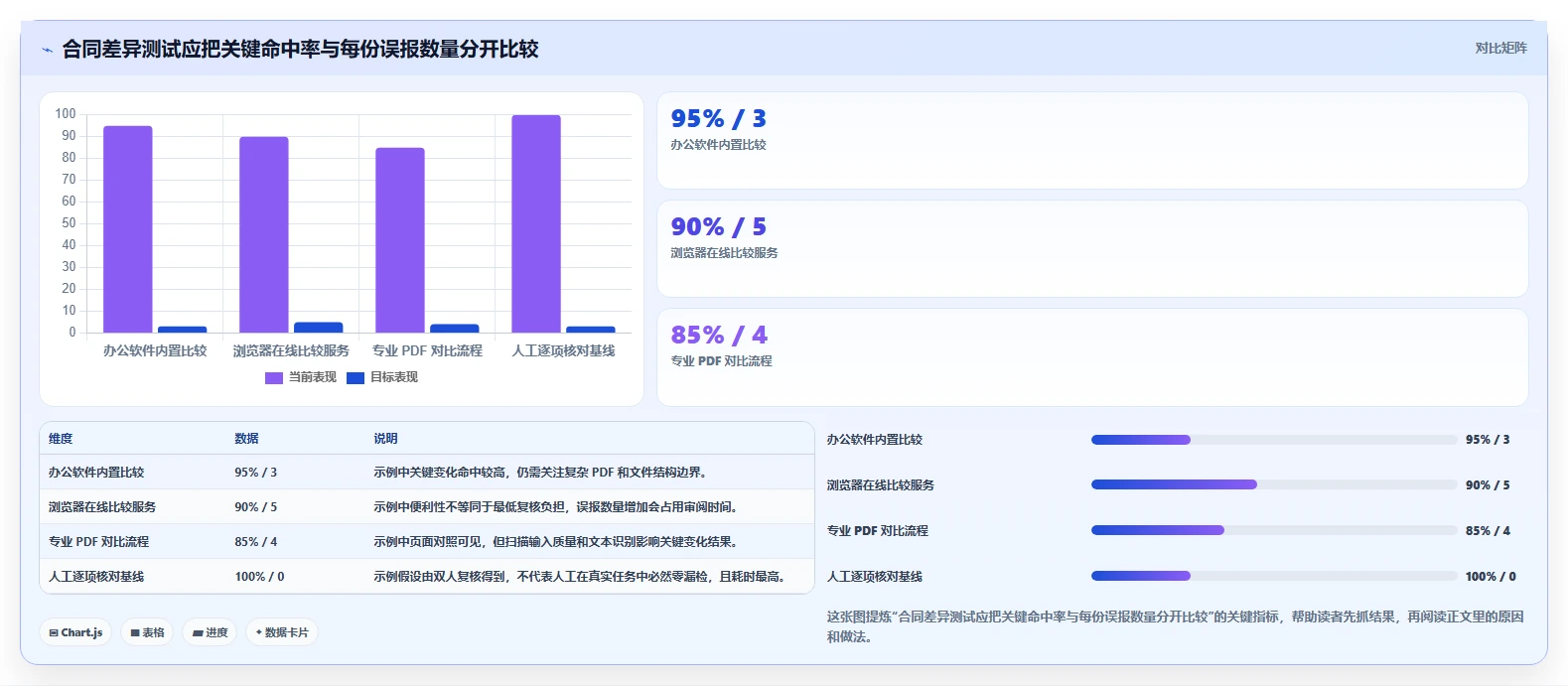Click the 100% / 0 table value
The width and height of the screenshot is (1568, 686).
(259, 577)
